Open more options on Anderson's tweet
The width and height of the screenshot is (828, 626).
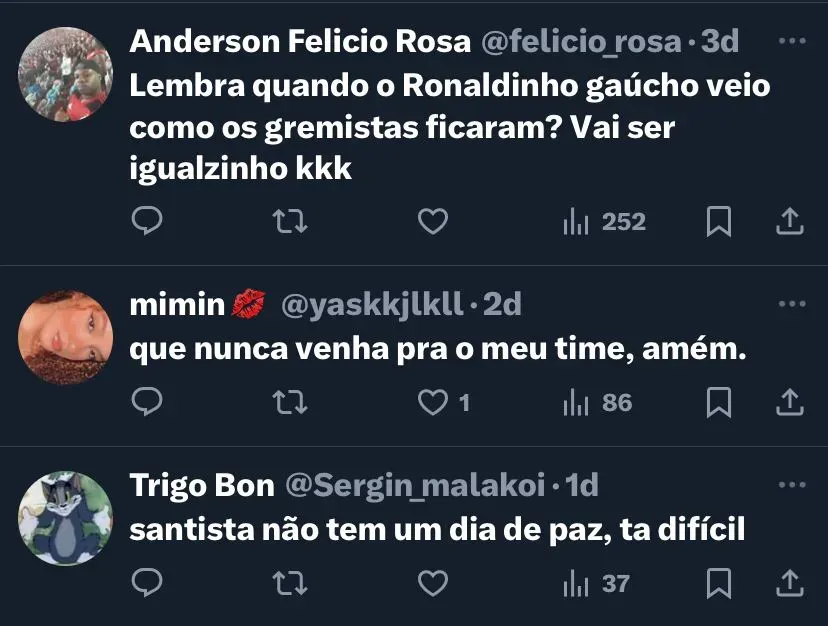(791, 42)
